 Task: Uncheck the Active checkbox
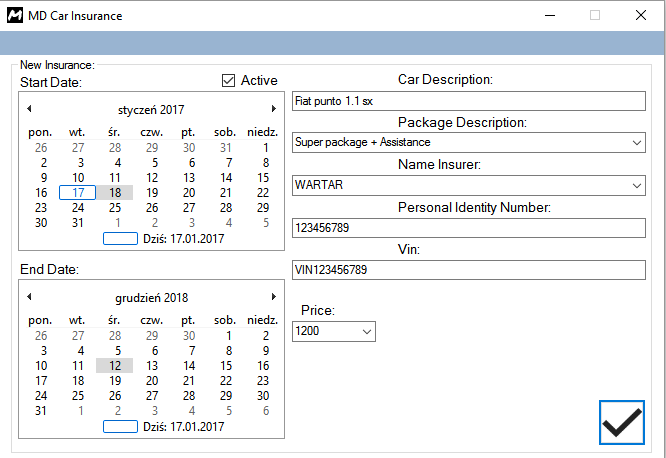click(229, 80)
